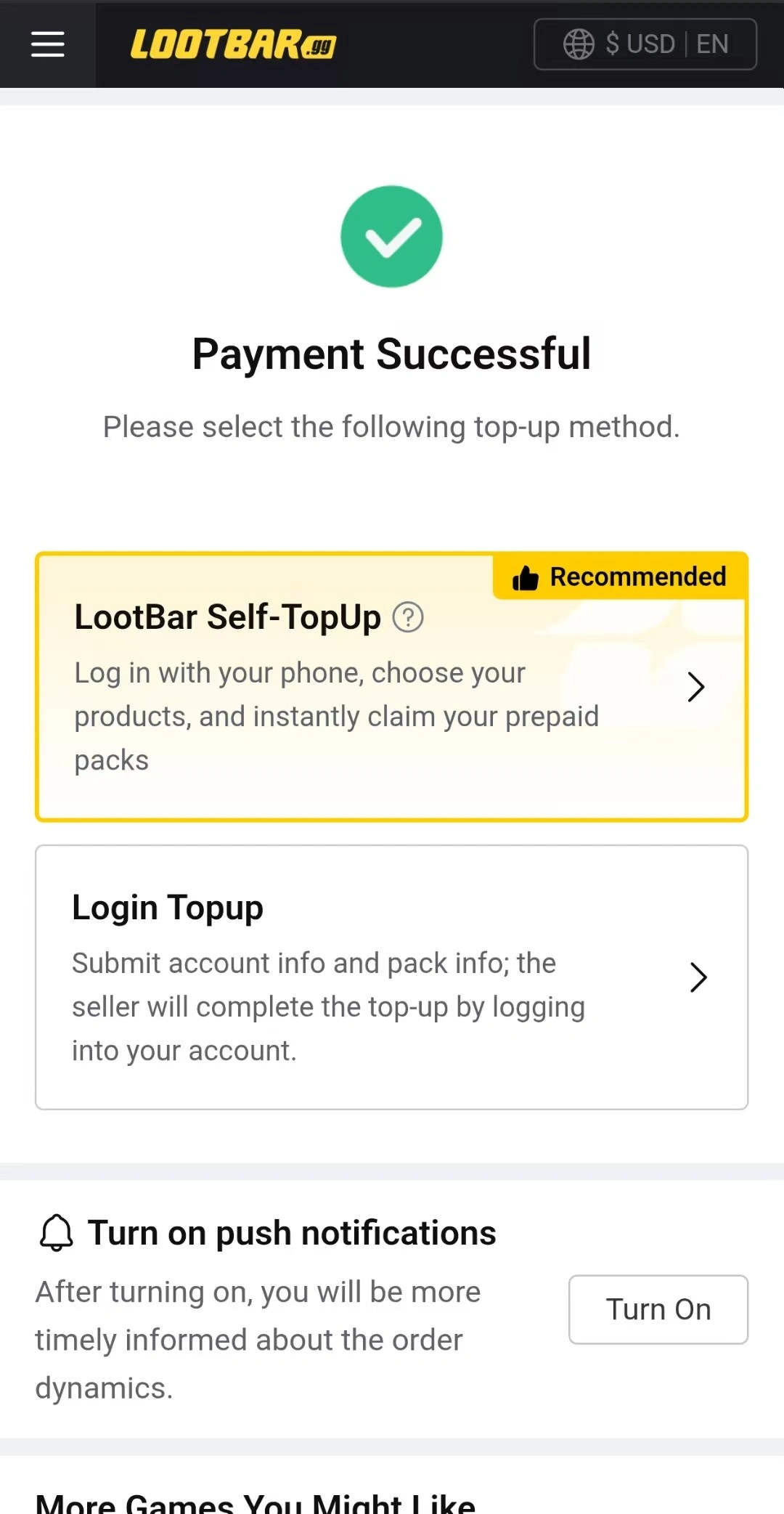Click the "More Games You Might Like" heading
Image resolution: width=784 pixels, height=1514 pixels.
click(x=256, y=1503)
